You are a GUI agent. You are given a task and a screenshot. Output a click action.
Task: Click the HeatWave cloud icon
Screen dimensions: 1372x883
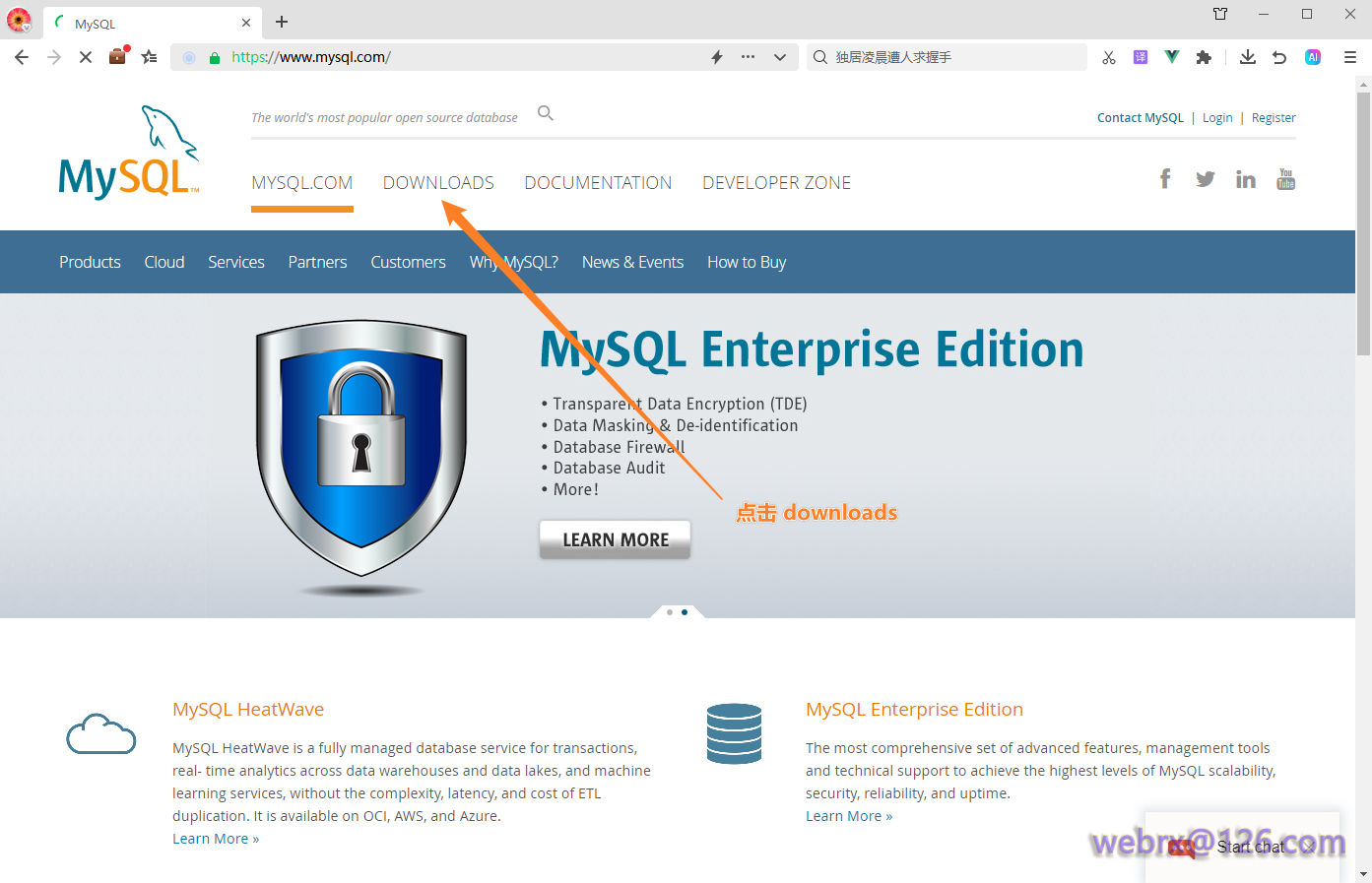pos(101,734)
